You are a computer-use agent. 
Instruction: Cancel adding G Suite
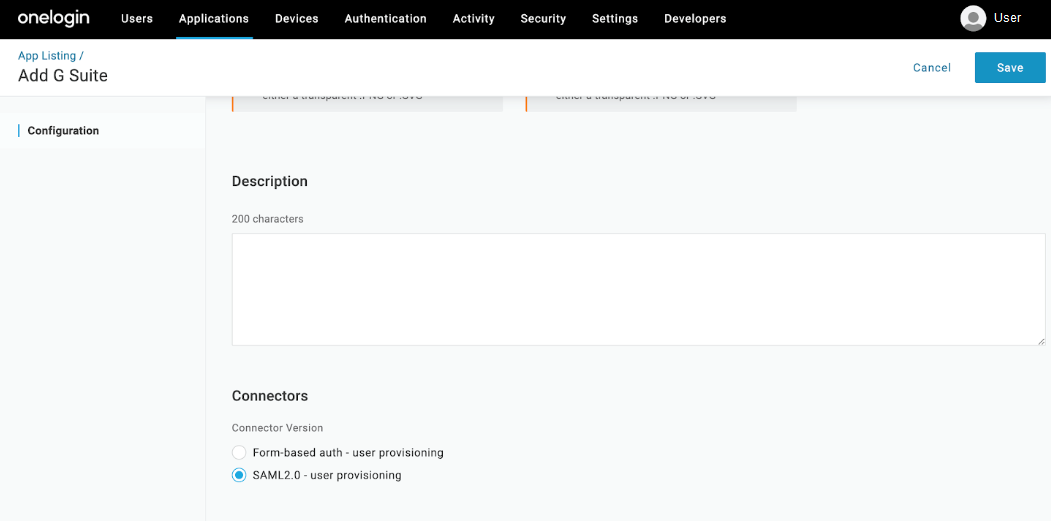(x=932, y=68)
